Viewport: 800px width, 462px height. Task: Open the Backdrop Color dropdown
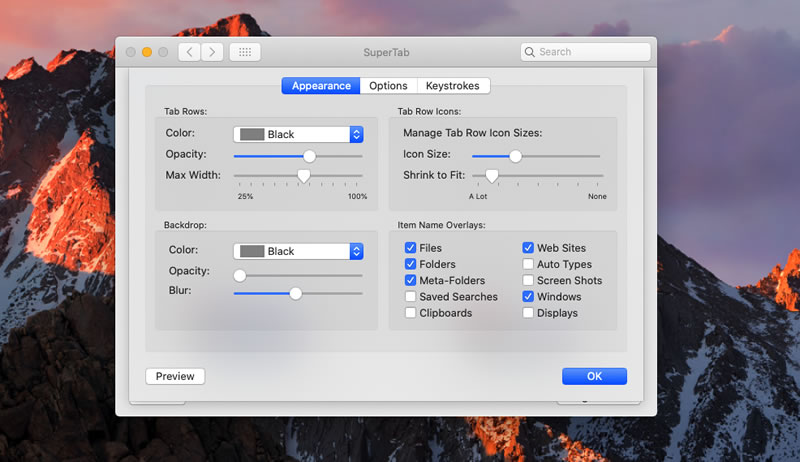pyautogui.click(x=298, y=251)
